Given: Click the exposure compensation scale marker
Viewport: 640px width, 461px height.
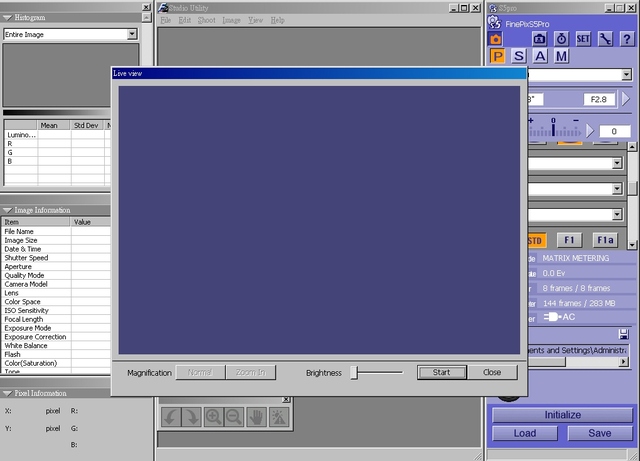Looking at the screenshot, I should click(553, 129).
